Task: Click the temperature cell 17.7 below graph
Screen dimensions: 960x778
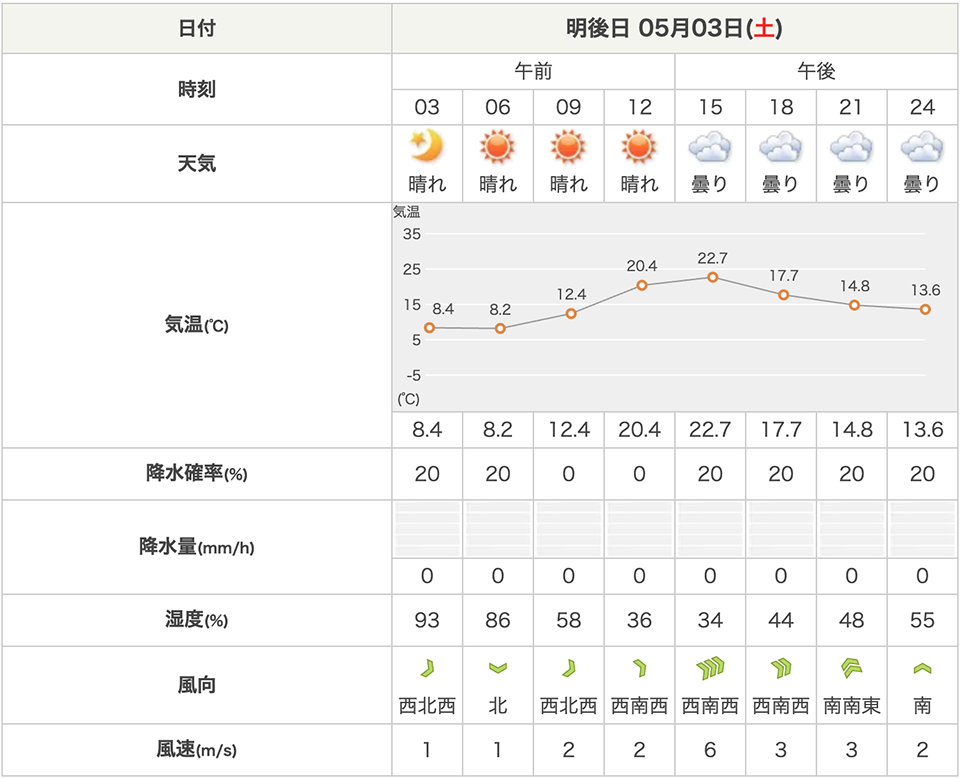Action: pyautogui.click(x=781, y=430)
